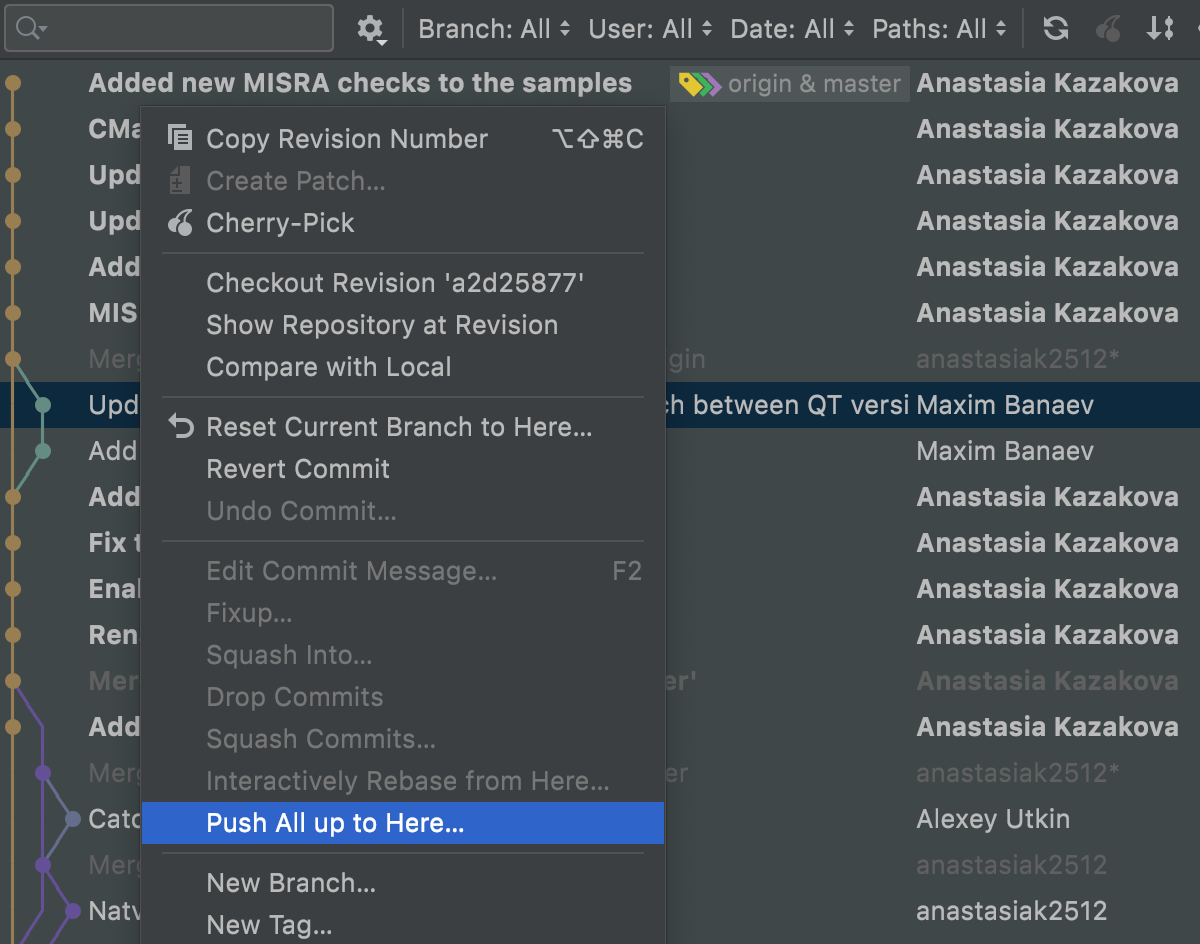Image resolution: width=1200 pixels, height=944 pixels.
Task: Click the top commit graph node
Action: click(12, 83)
